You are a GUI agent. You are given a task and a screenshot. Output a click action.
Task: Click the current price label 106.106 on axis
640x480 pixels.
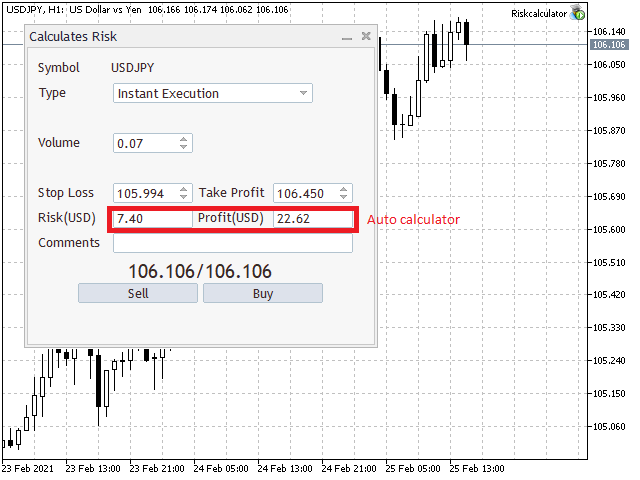[x=609, y=44]
